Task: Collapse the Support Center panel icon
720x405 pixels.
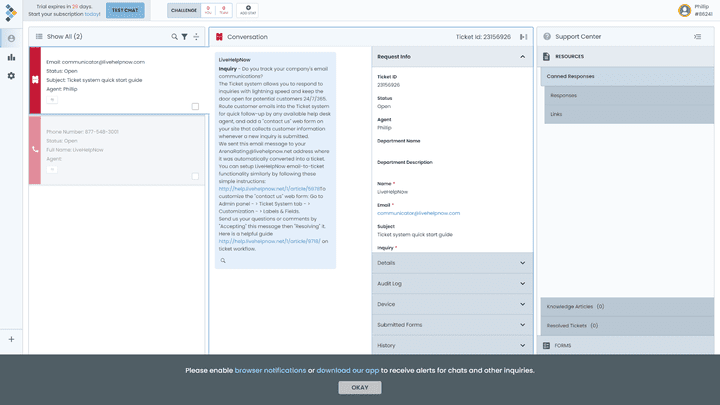Action: [x=697, y=36]
